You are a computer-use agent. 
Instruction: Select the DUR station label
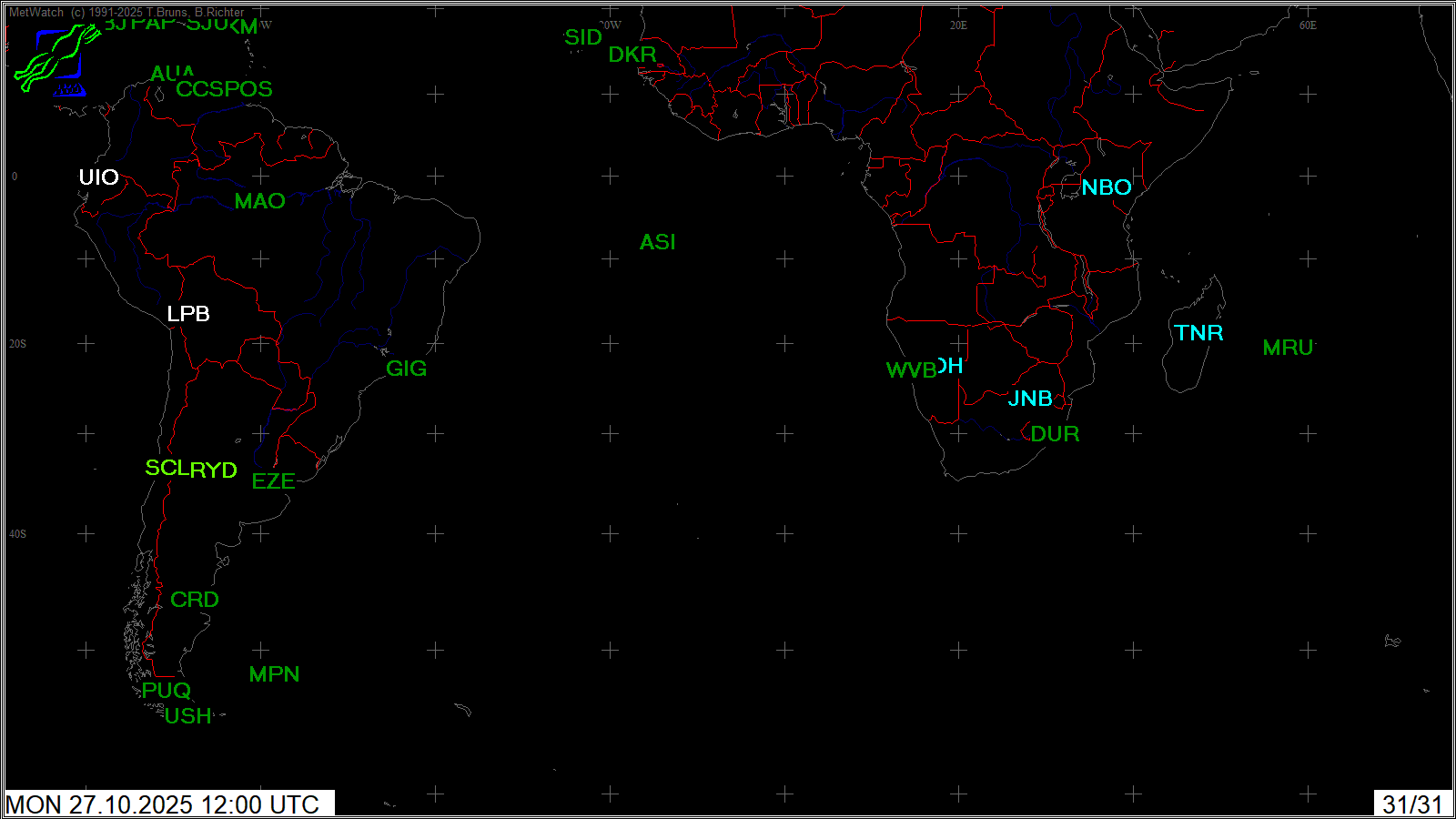click(x=1055, y=434)
